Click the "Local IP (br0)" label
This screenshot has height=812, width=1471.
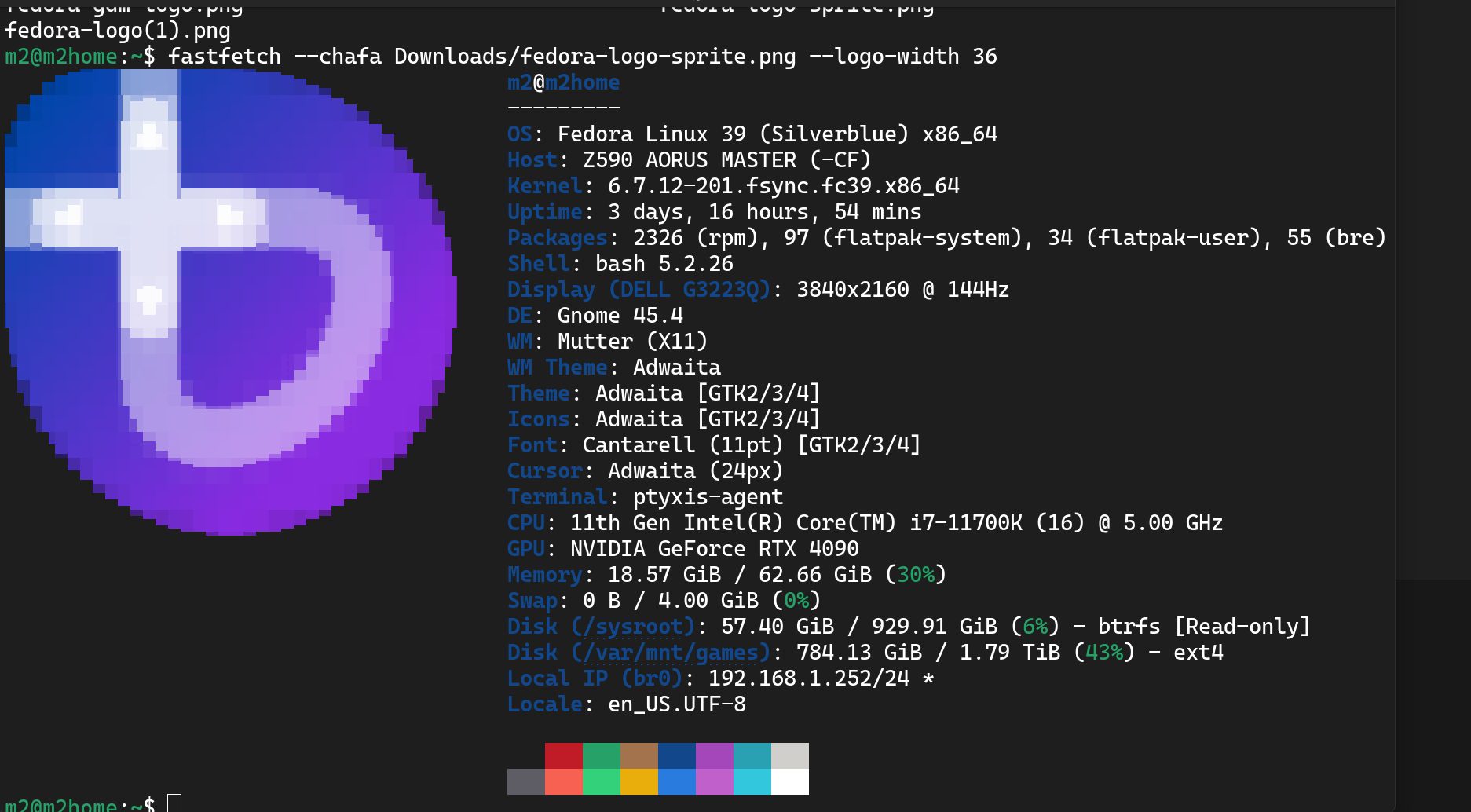(x=595, y=678)
